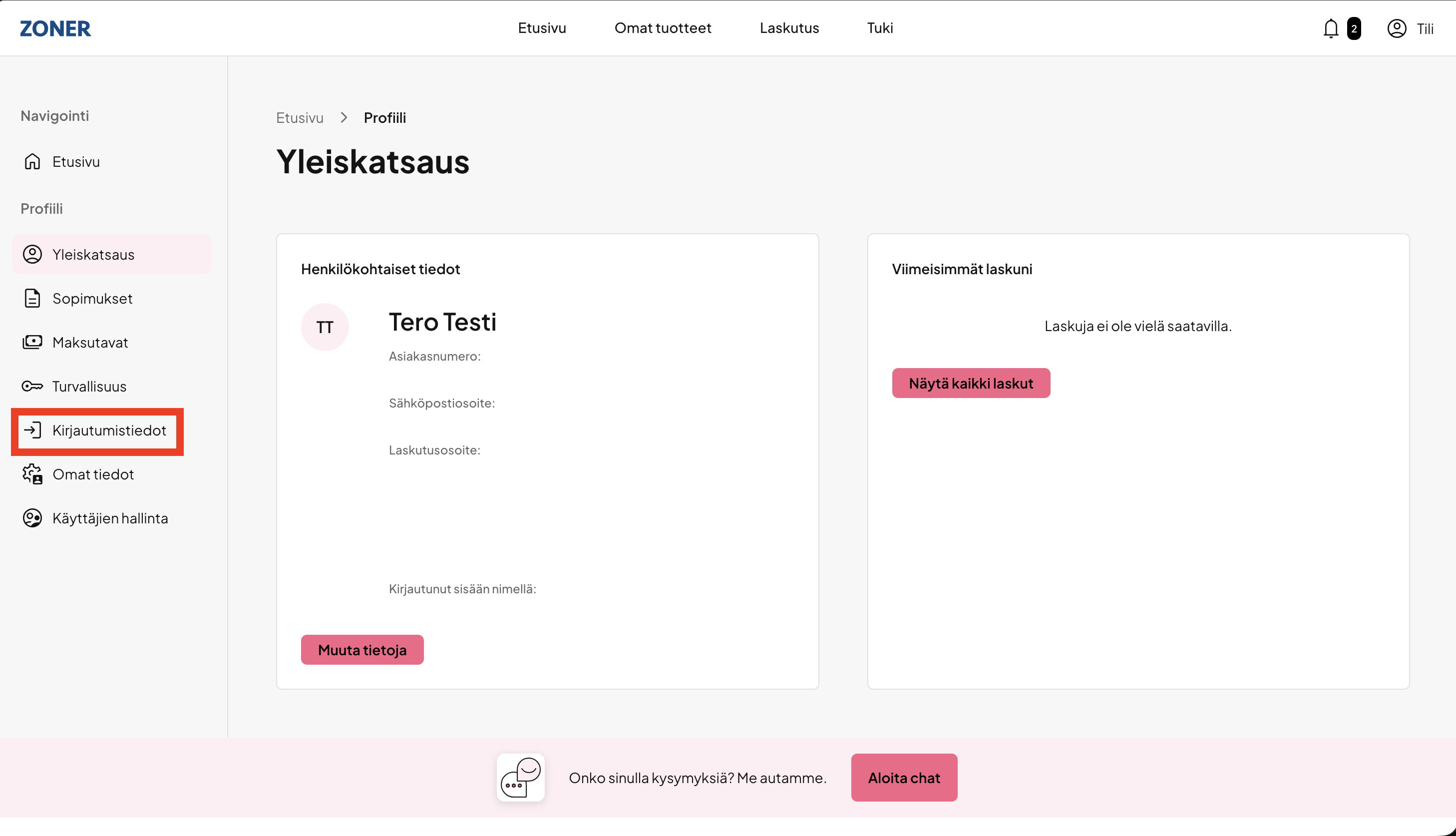Open the Tuki top menu item
The image size is (1456, 836).
880,27
